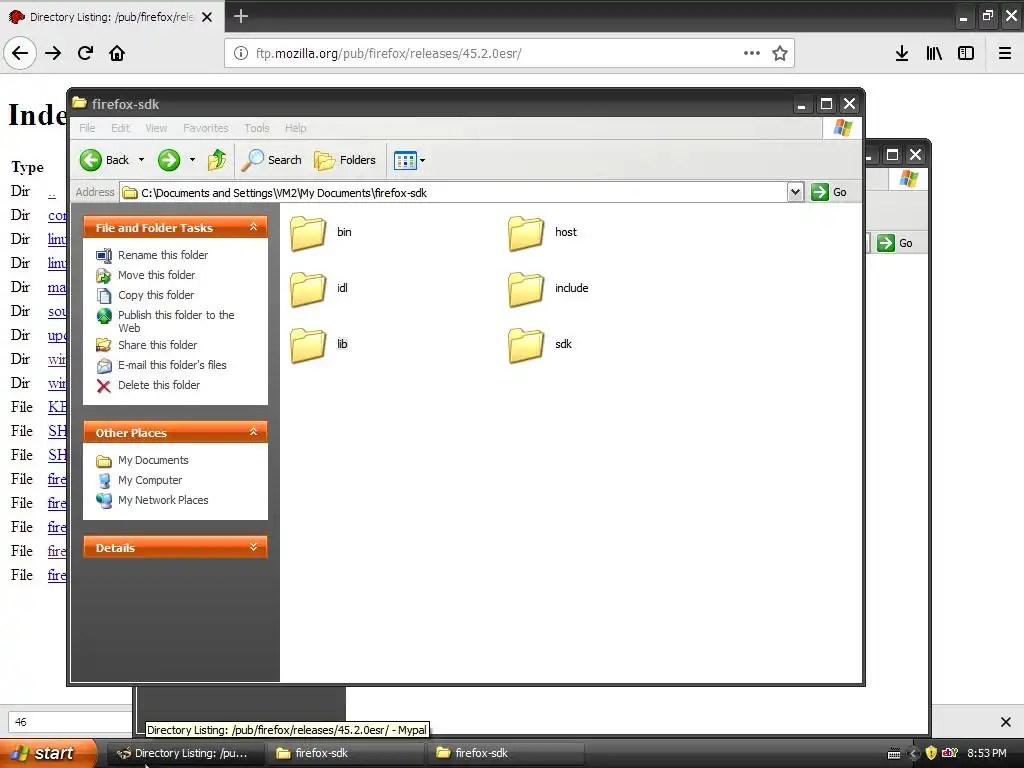Screen dimensions: 1024x768
Task: Open the Windows Start menu
Action: (x=48, y=753)
